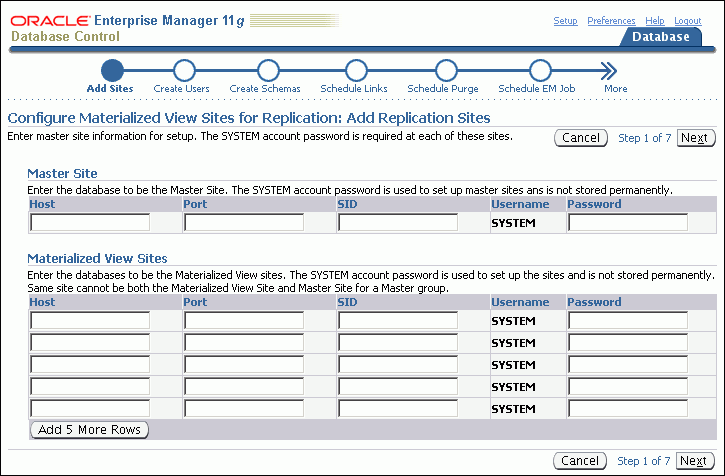
Task: Open the Setup link
Action: [565, 21]
